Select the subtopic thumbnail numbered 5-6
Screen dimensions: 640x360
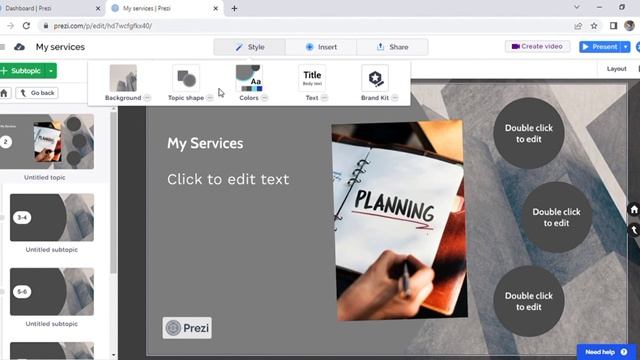[x=52, y=291]
